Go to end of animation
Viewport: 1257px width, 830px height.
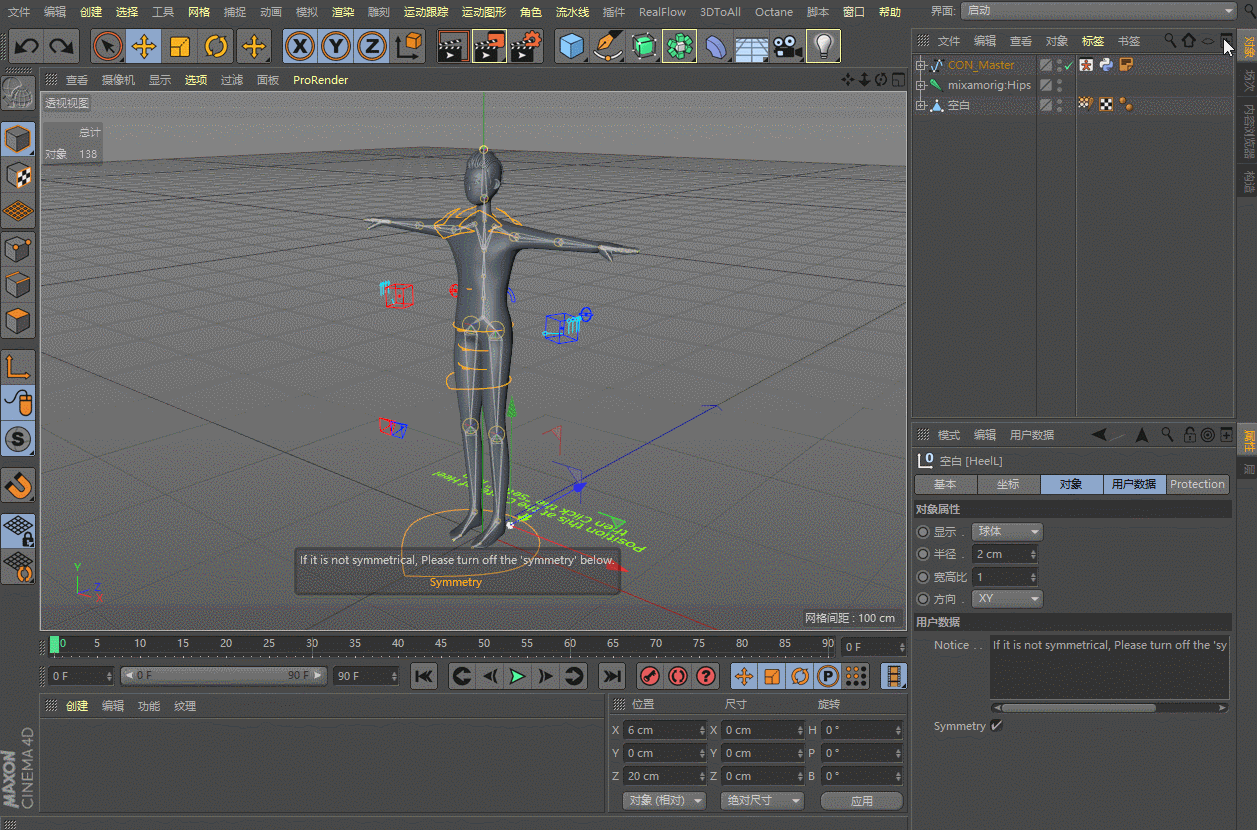tap(611, 677)
